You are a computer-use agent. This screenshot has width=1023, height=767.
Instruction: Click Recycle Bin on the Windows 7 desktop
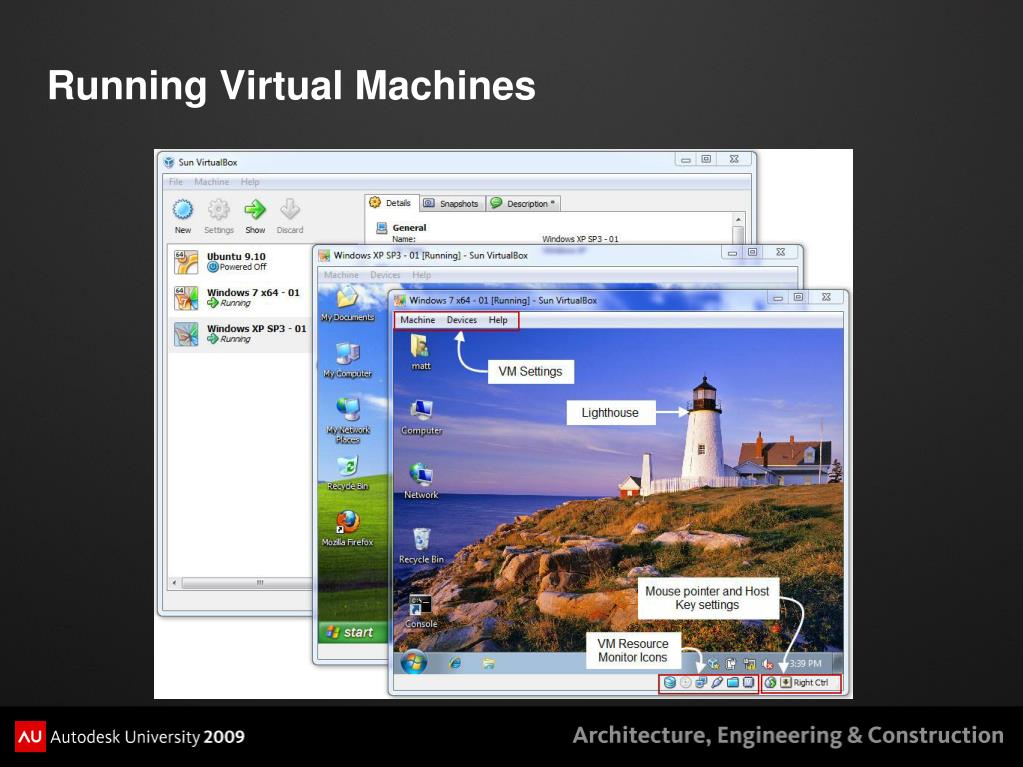click(x=421, y=546)
